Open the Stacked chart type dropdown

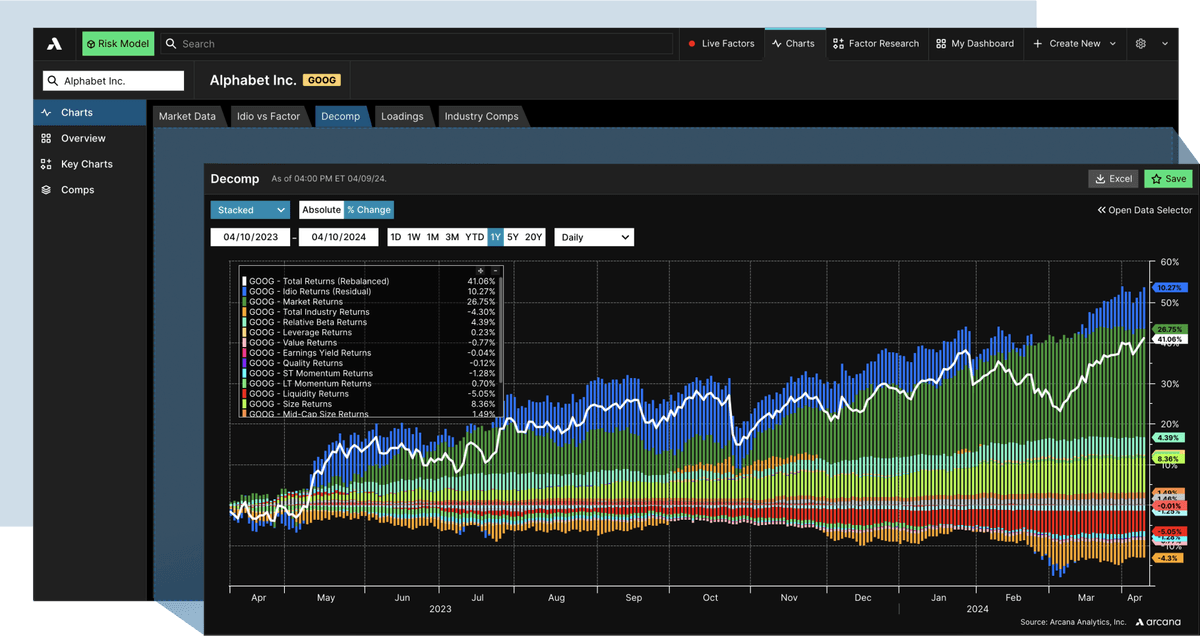pyautogui.click(x=250, y=210)
